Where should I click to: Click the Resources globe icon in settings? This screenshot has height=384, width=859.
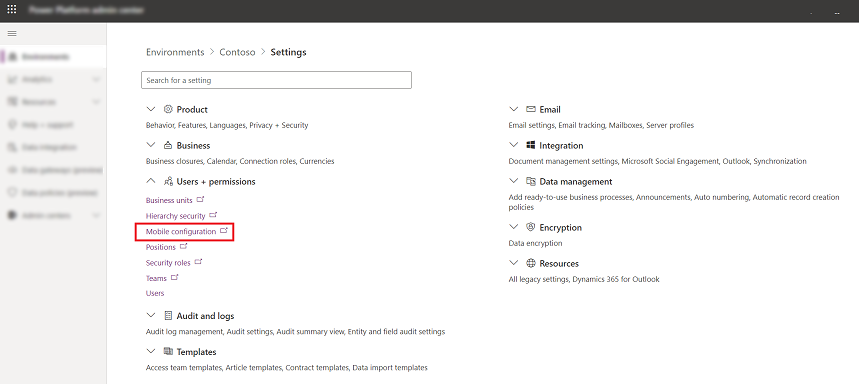(x=531, y=263)
